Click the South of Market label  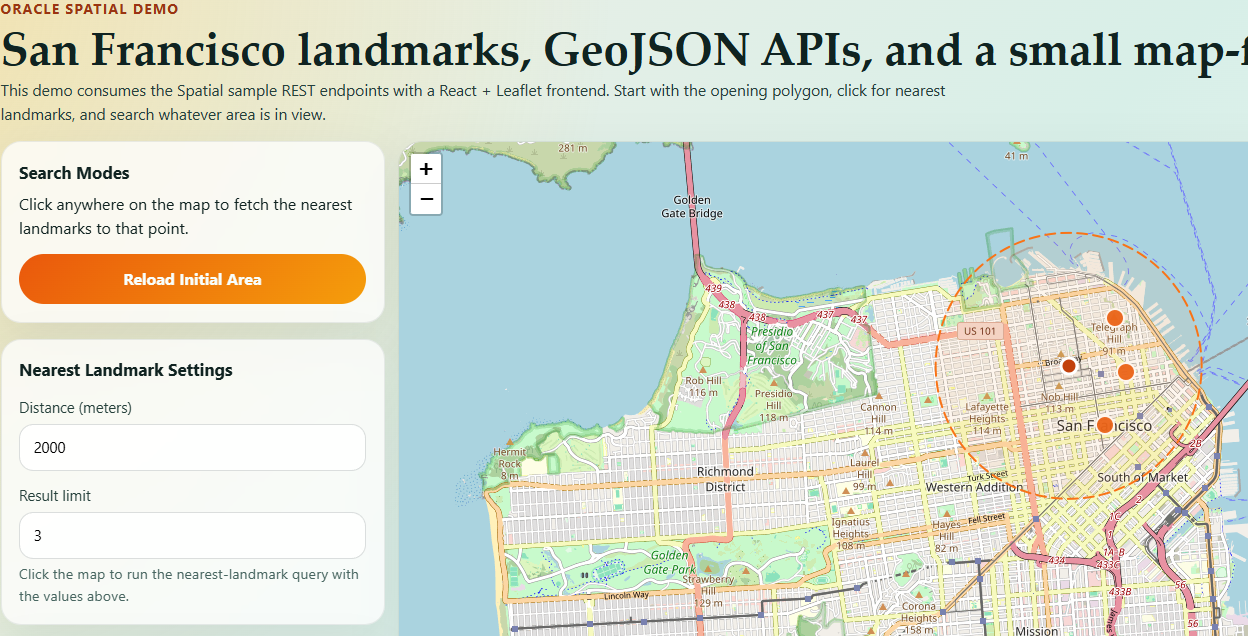[1142, 477]
